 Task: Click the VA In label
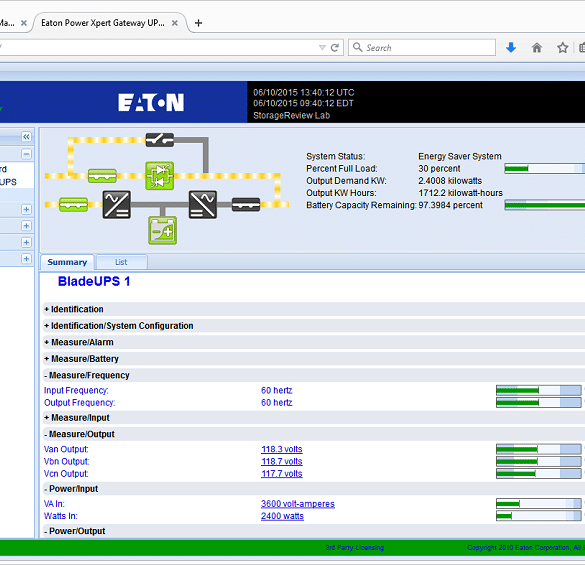(x=54, y=503)
